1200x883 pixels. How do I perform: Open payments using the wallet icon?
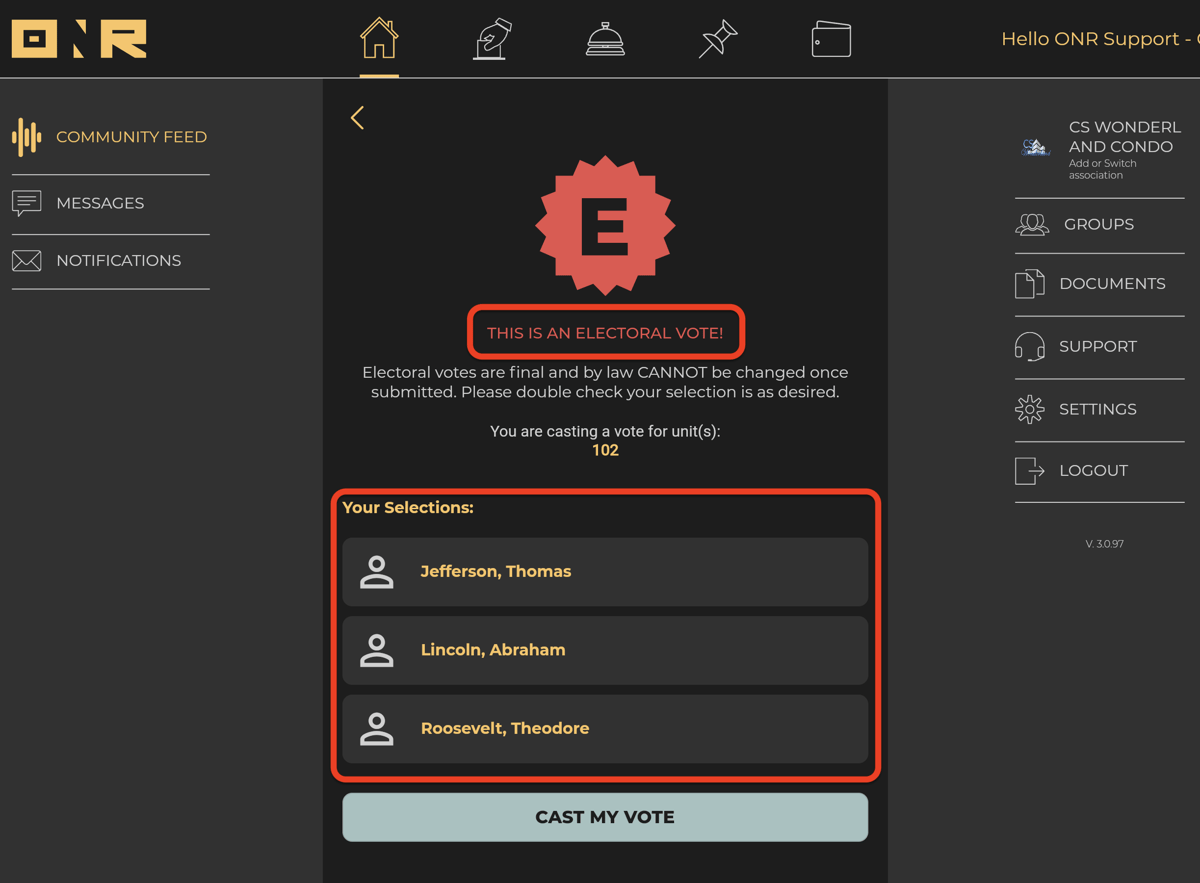click(x=831, y=39)
